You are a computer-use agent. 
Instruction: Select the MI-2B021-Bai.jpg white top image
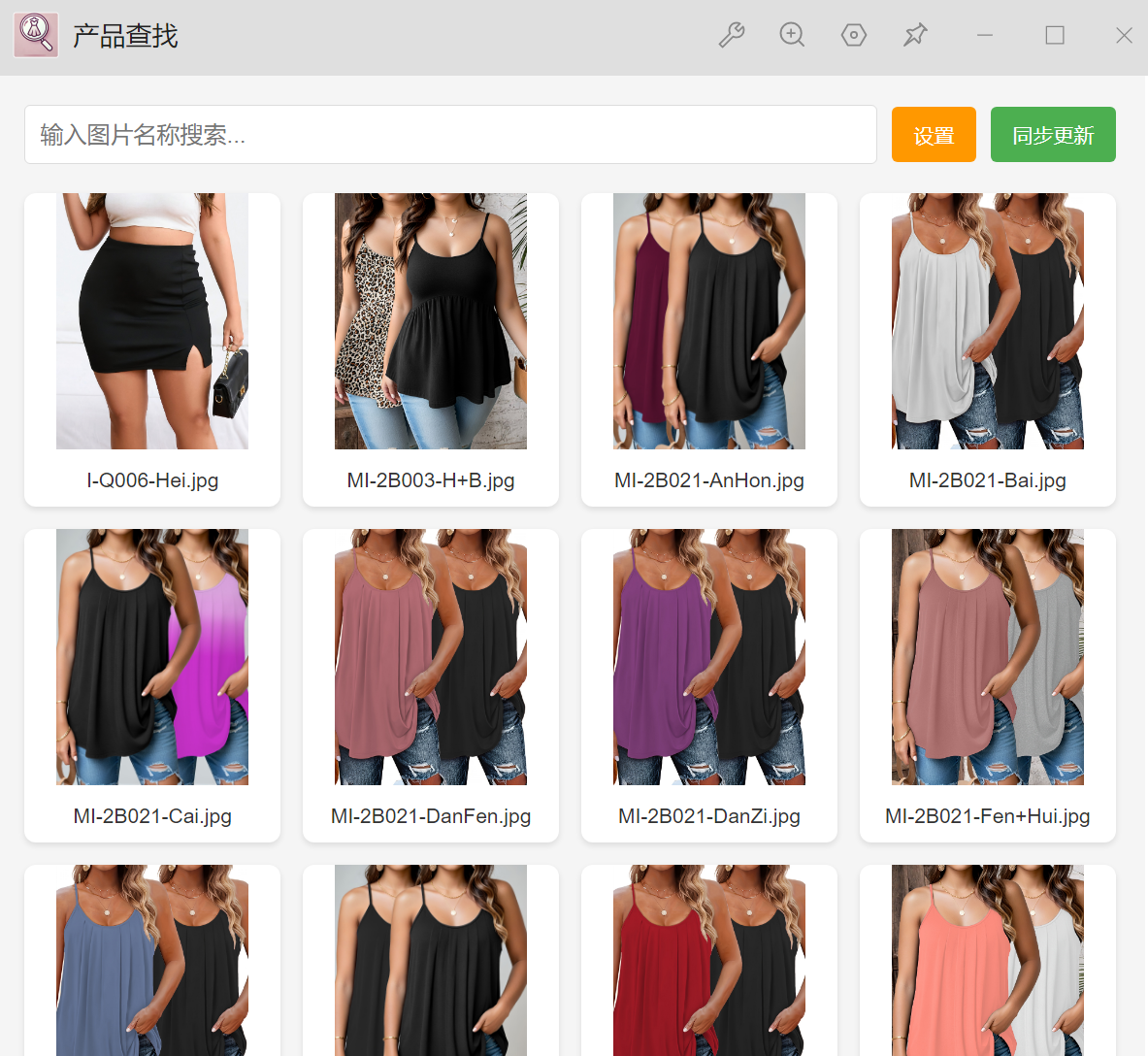(x=988, y=320)
